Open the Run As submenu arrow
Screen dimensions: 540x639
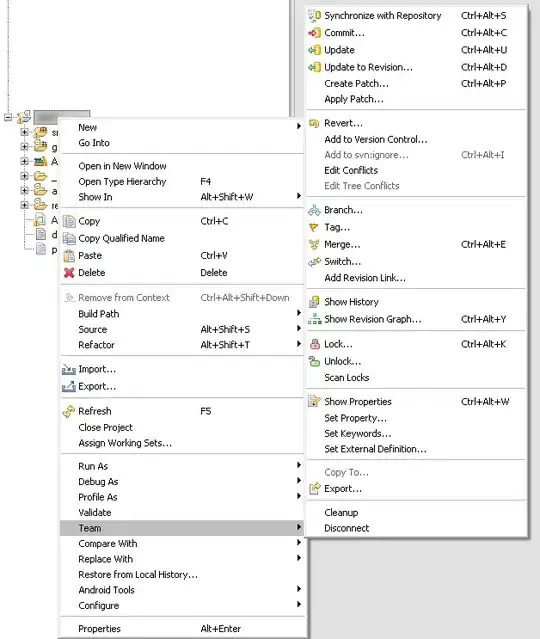pos(299,465)
